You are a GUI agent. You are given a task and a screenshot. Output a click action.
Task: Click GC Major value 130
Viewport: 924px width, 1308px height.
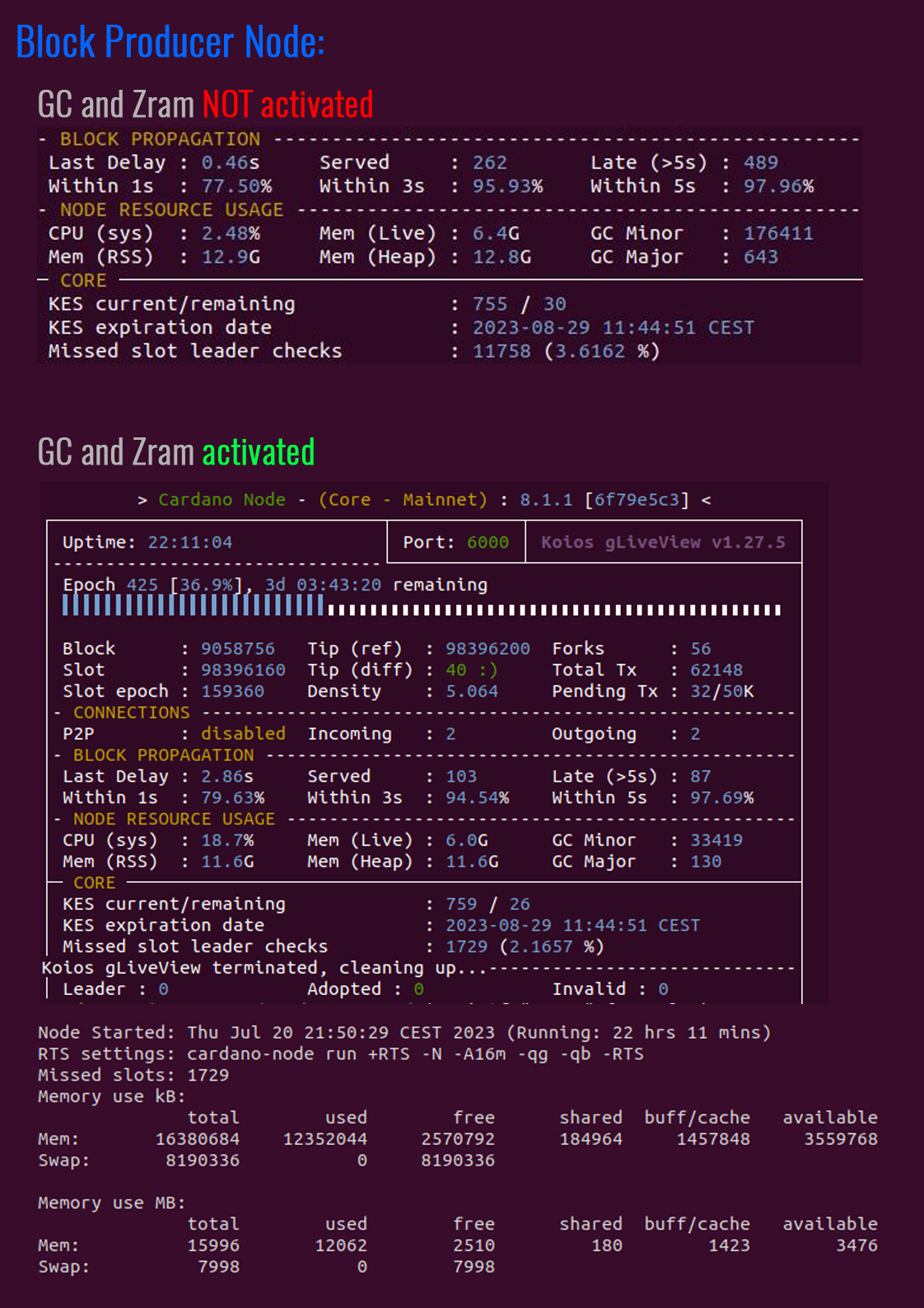point(706,862)
